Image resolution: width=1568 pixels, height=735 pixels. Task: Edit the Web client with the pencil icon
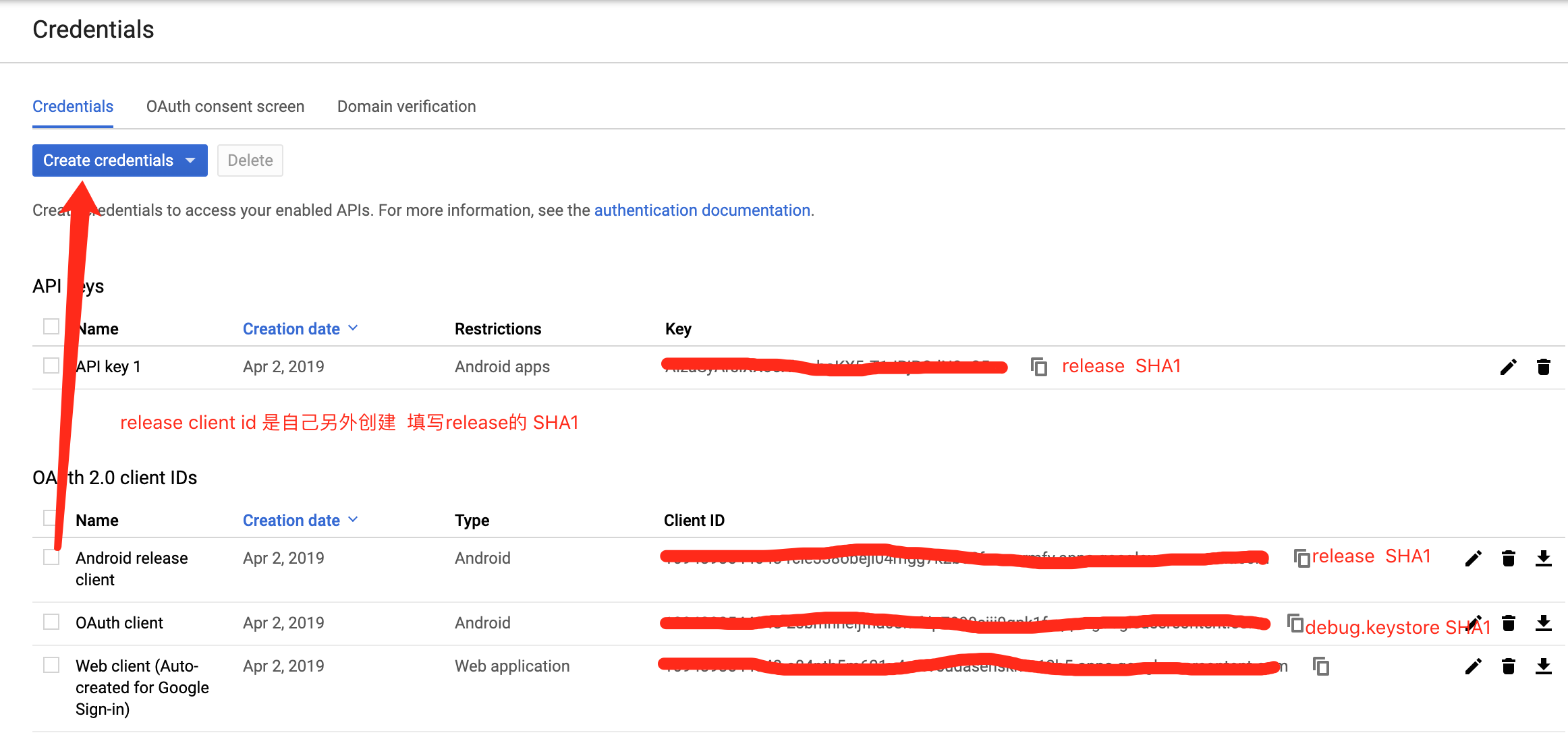point(1474,666)
